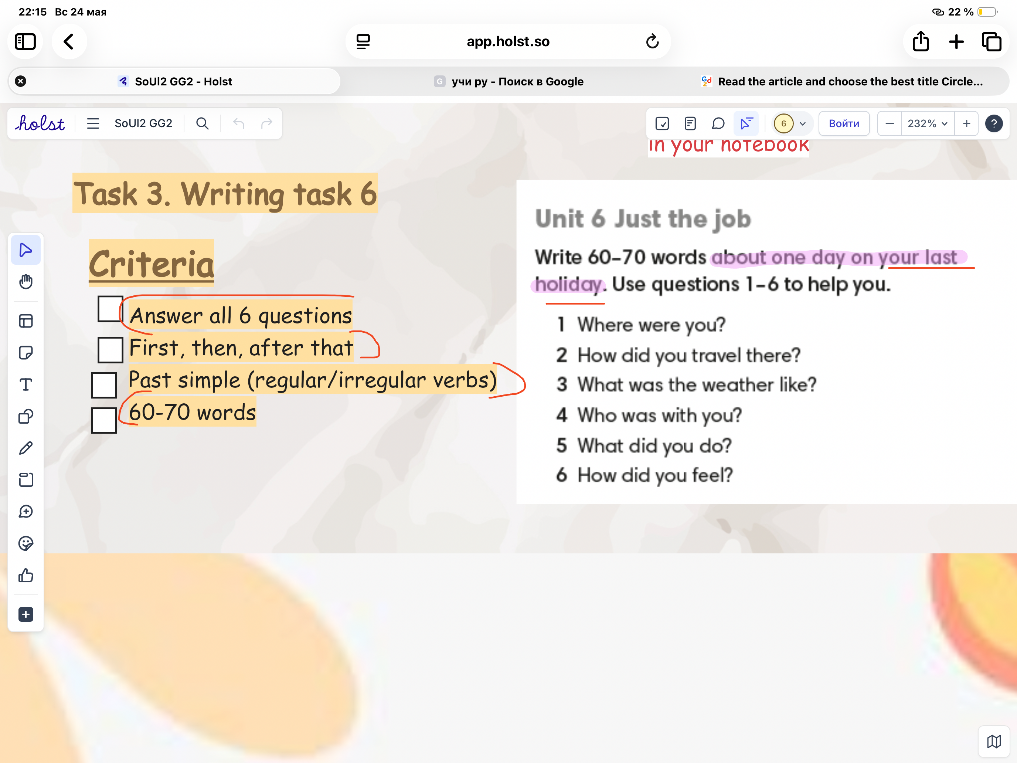
Task: Click the thumbs-up reaction tool
Action: click(x=26, y=575)
